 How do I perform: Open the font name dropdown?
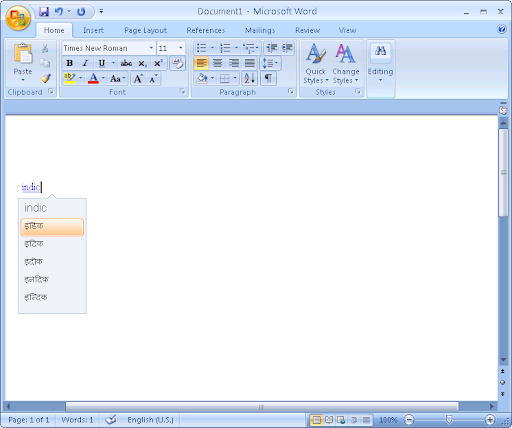pos(151,48)
